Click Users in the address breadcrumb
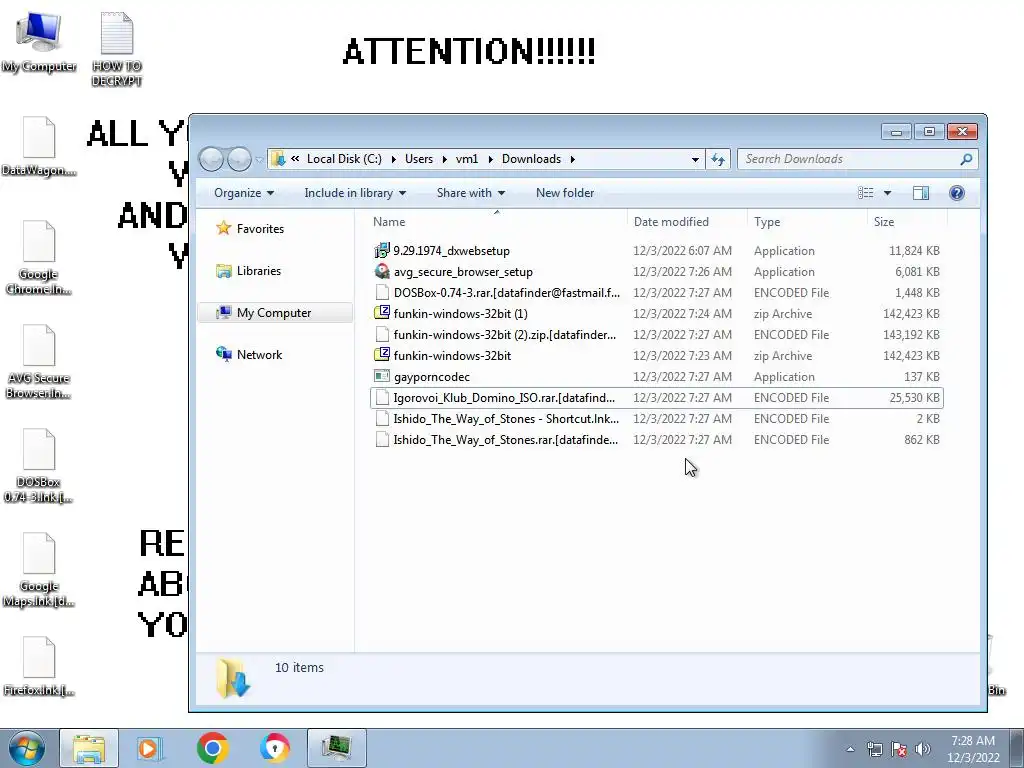This screenshot has width=1024, height=768. [419, 159]
